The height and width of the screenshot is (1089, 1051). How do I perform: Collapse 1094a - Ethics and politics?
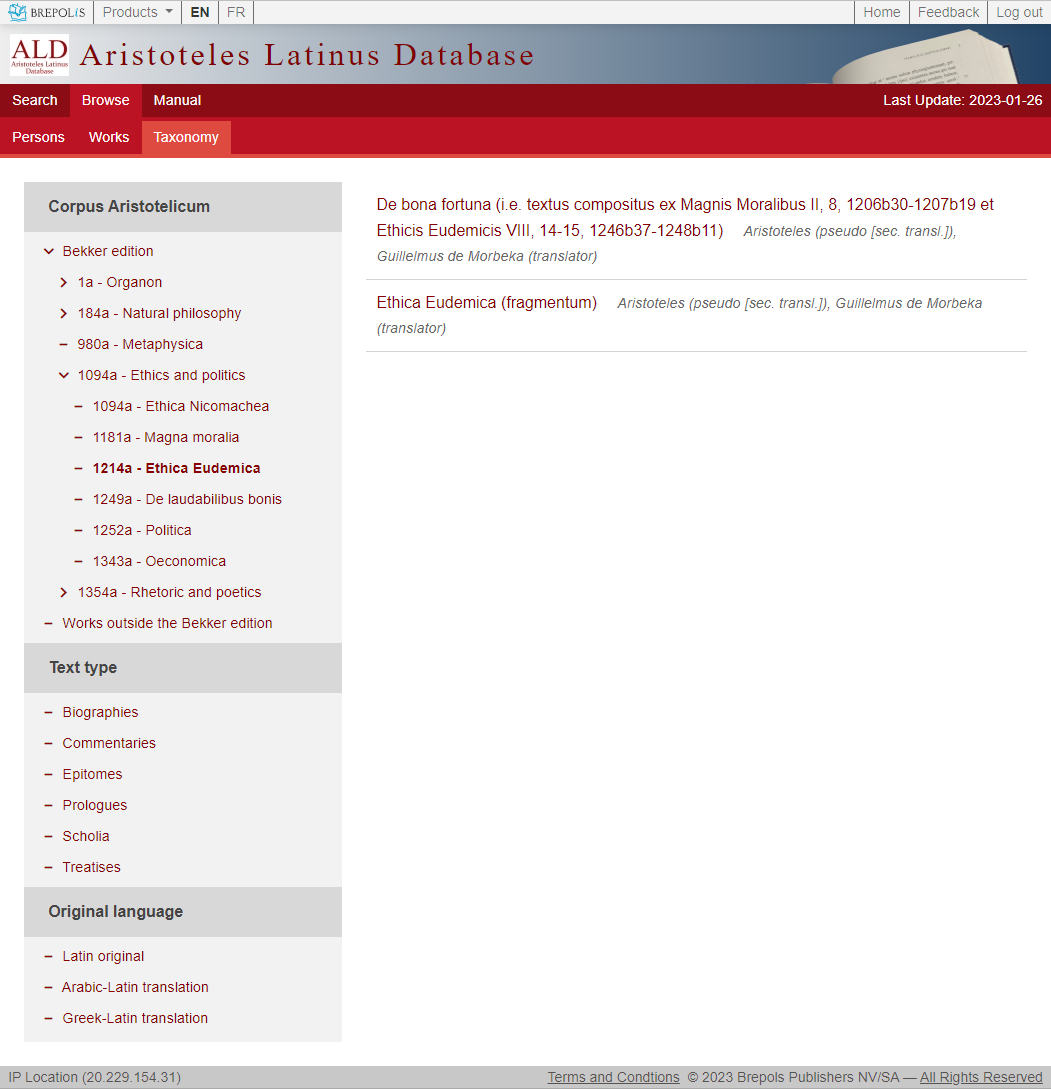click(63, 374)
